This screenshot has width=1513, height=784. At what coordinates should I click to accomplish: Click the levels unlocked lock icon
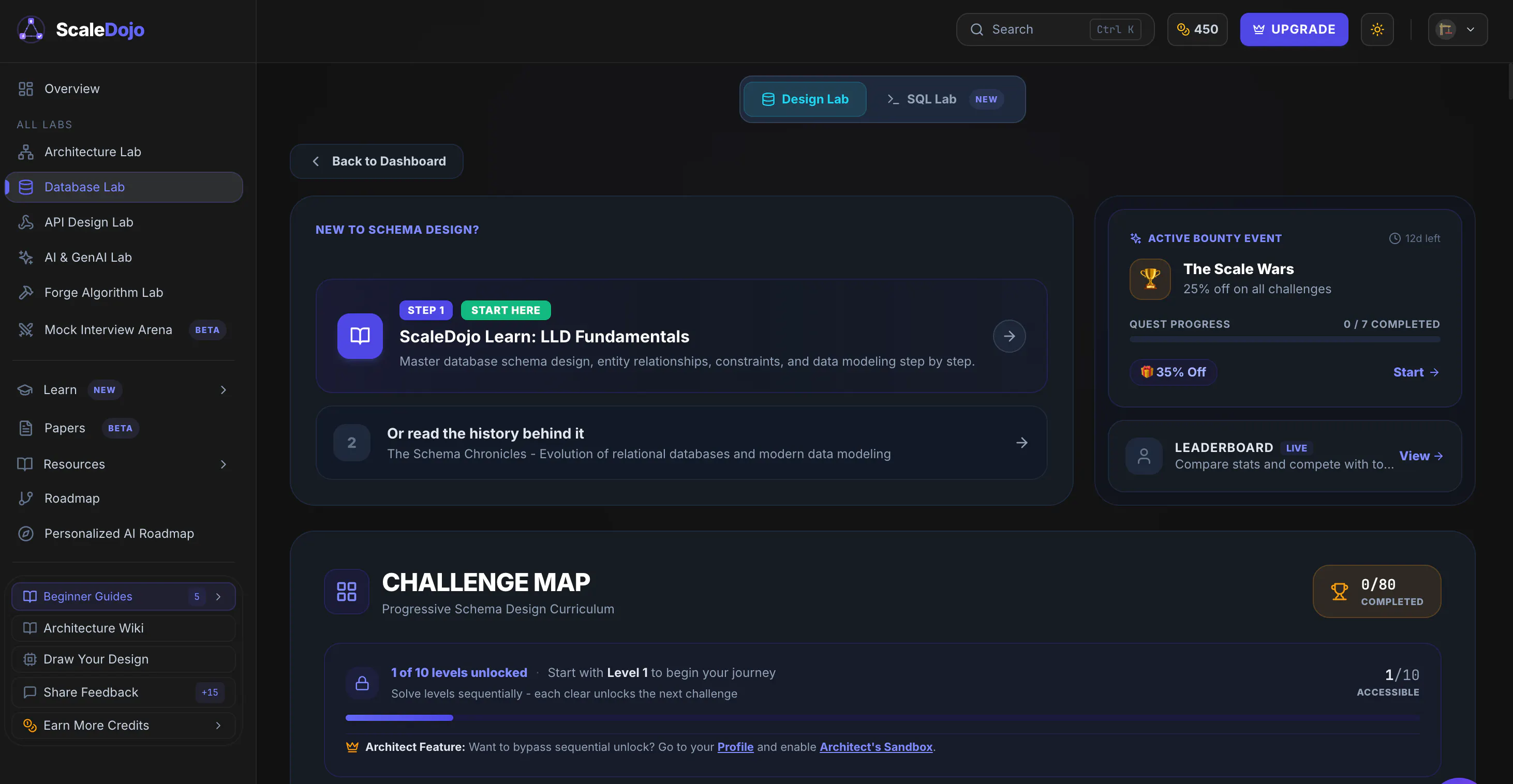pyautogui.click(x=362, y=683)
